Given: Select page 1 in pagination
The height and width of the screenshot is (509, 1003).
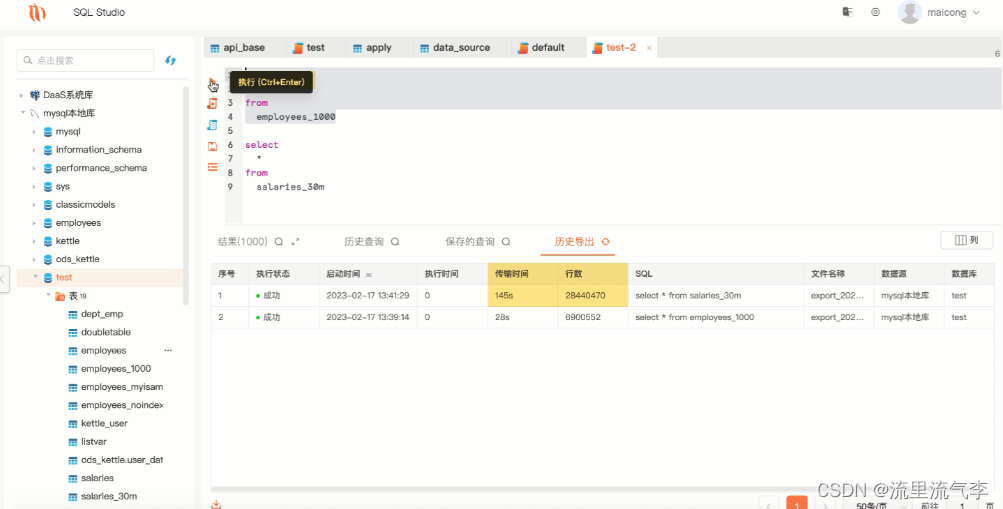Looking at the screenshot, I should 796,504.
